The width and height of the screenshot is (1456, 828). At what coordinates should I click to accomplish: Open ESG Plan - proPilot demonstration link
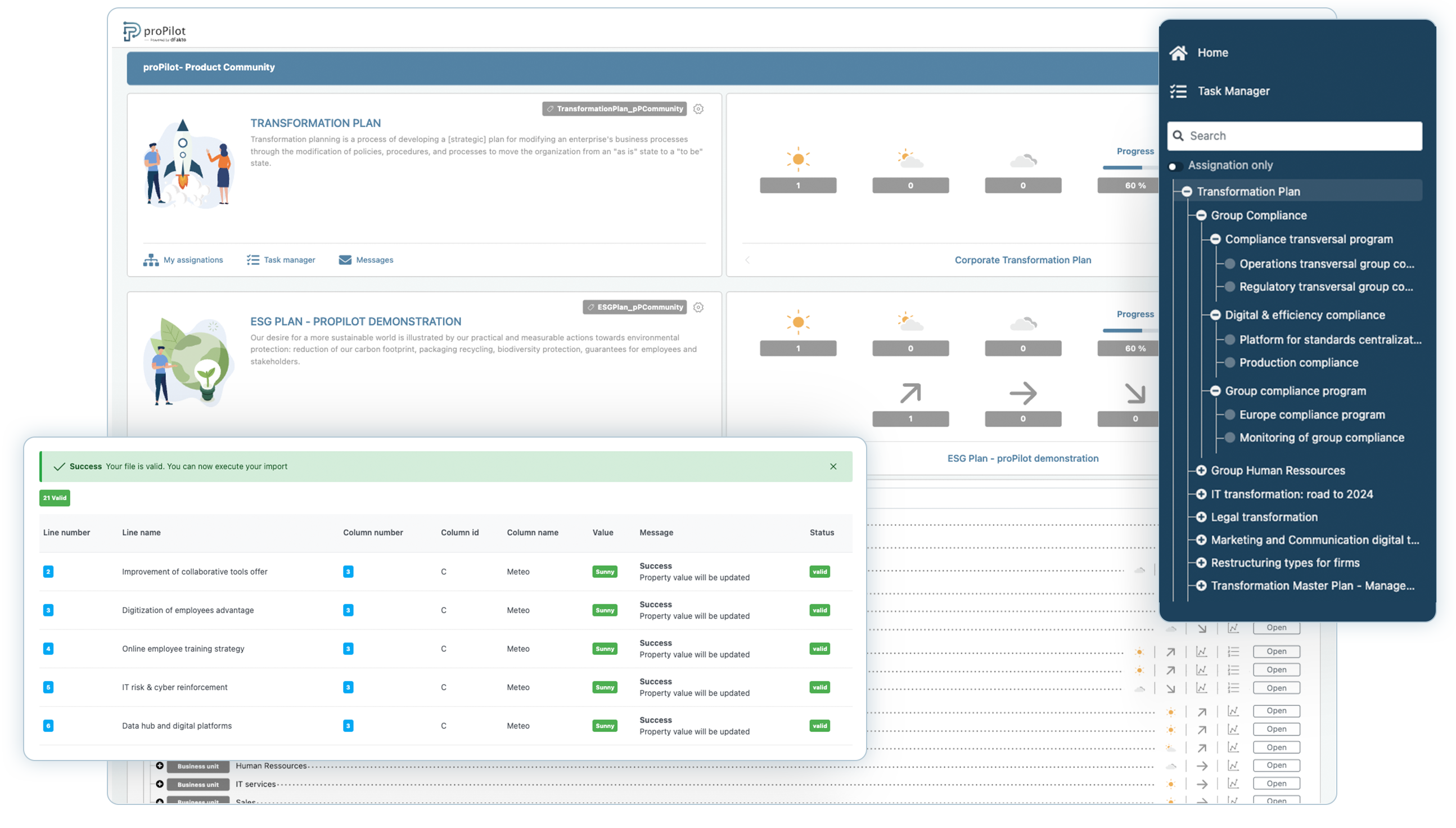click(1022, 458)
